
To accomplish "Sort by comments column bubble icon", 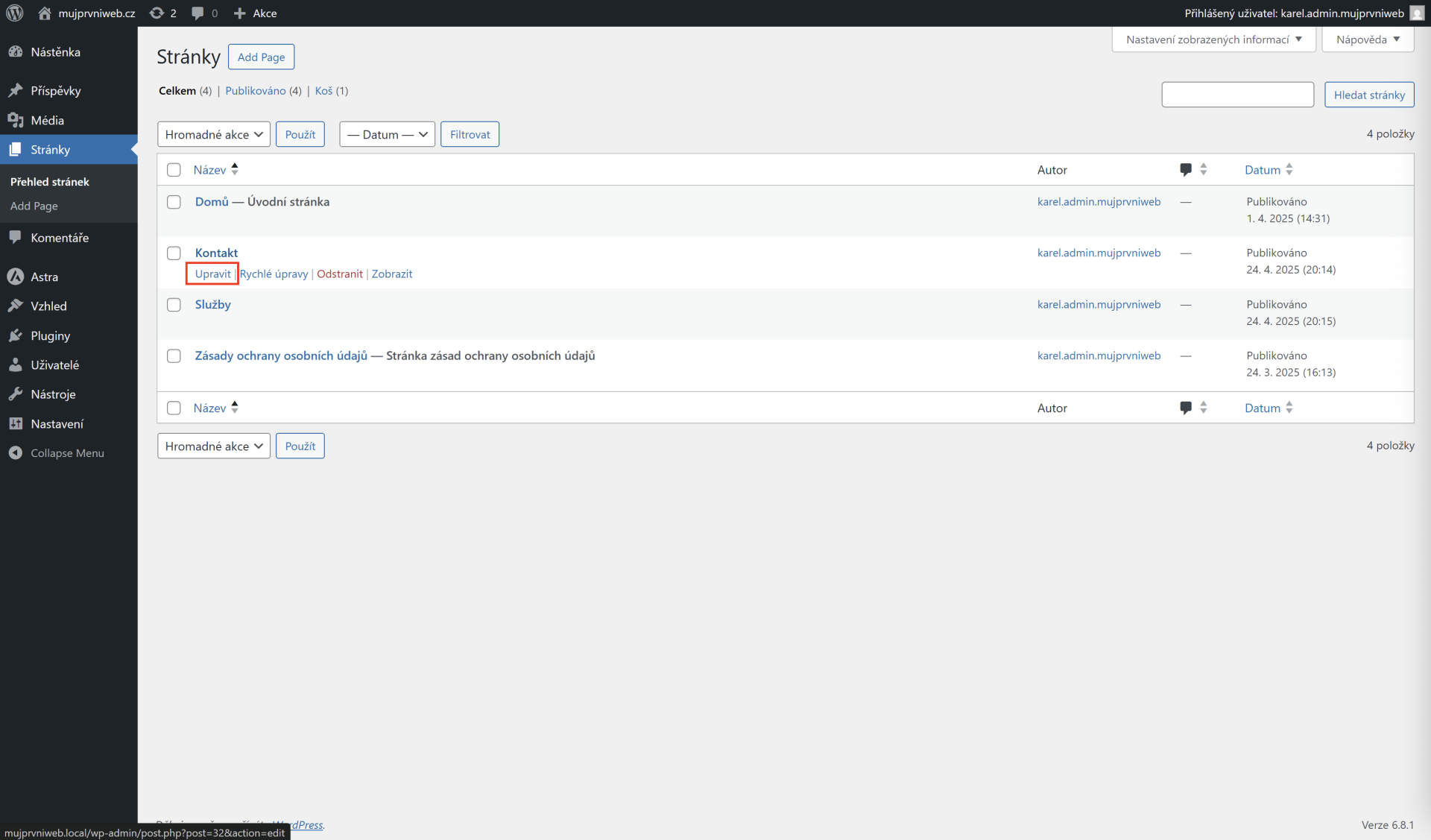I will tap(1186, 170).
